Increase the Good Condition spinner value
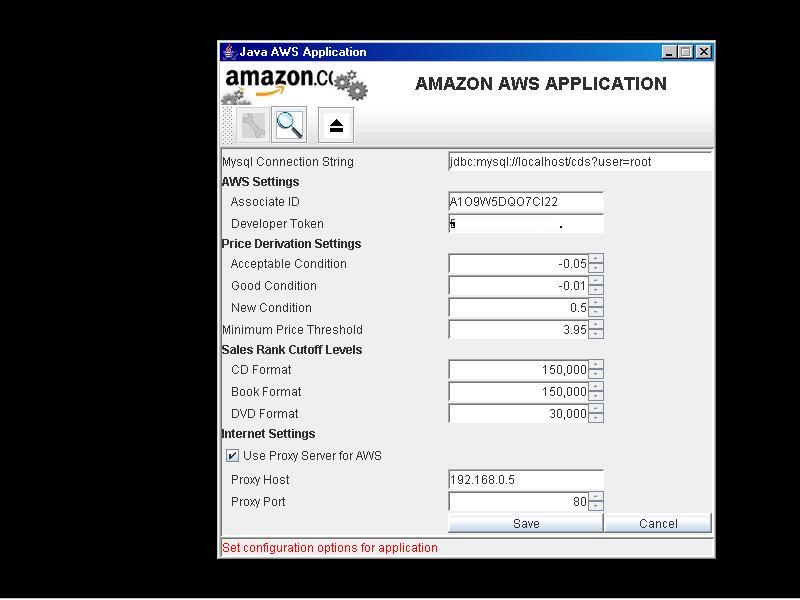 595,281
